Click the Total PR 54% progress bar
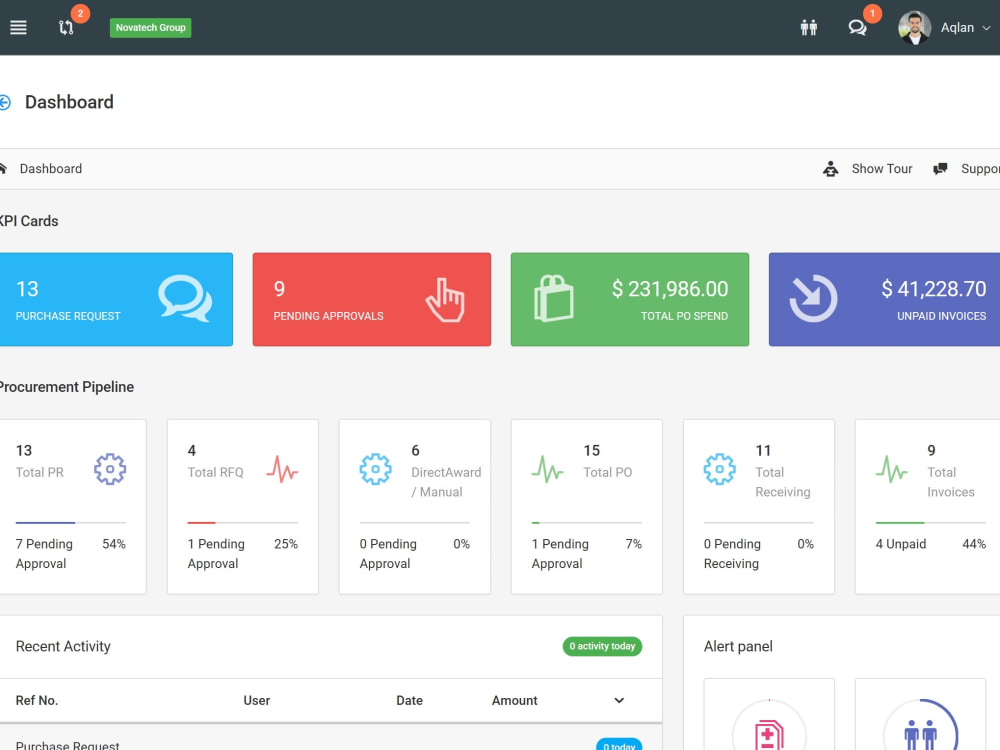The height and width of the screenshot is (750, 1000). [71, 522]
